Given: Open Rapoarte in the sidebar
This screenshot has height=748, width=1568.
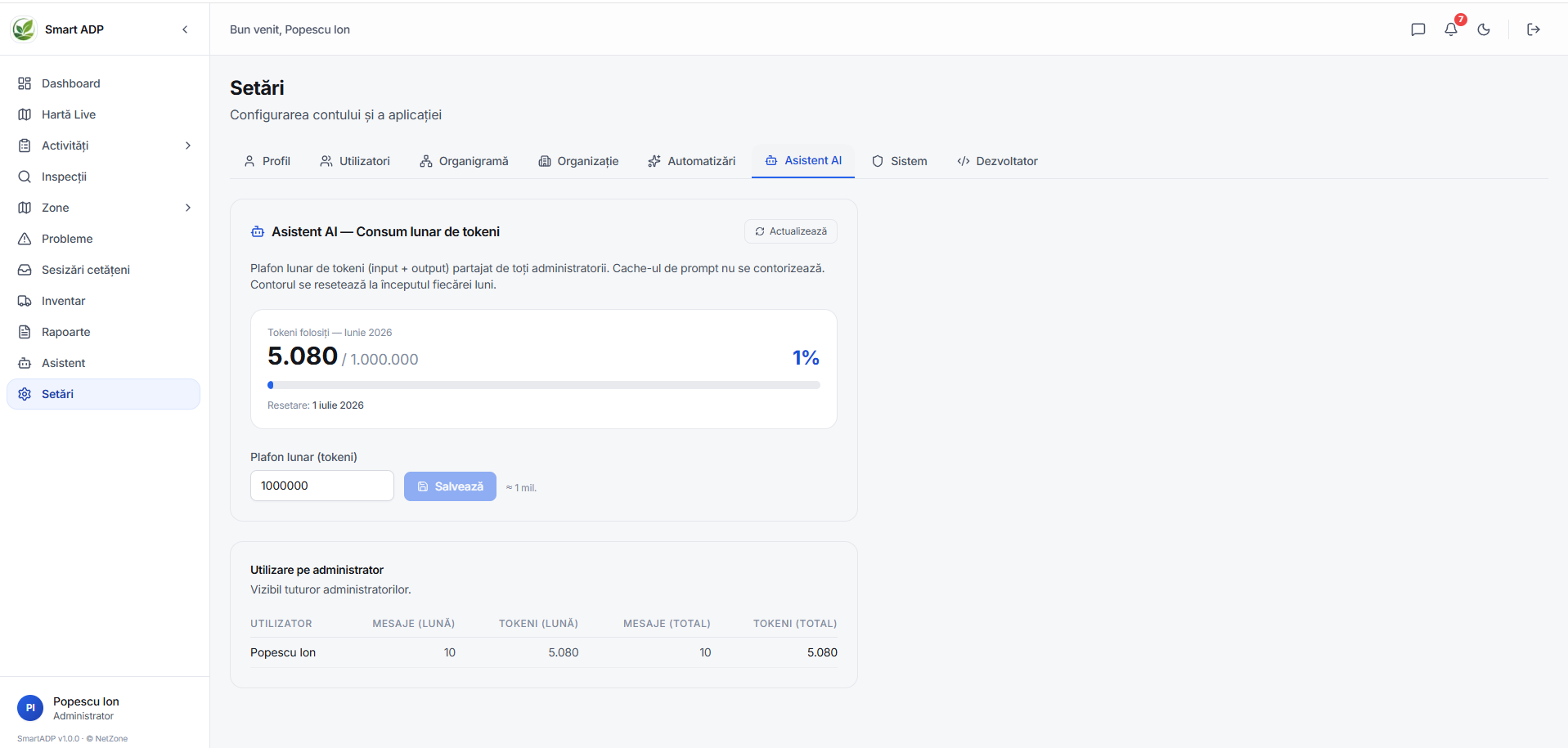Looking at the screenshot, I should (x=103, y=332).
